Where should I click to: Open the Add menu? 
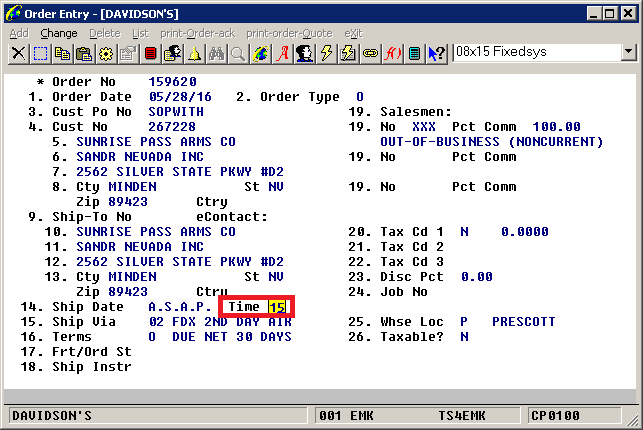point(19,33)
